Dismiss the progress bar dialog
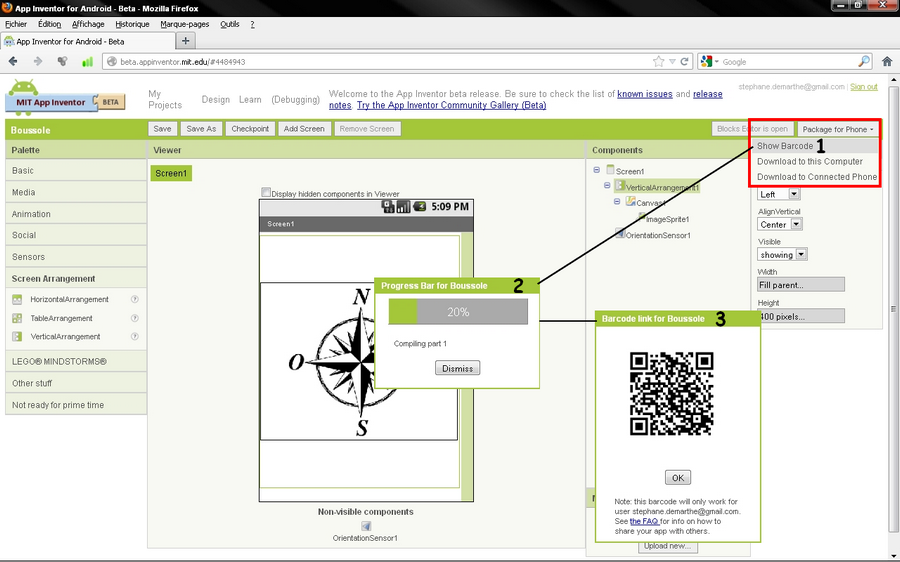The width and height of the screenshot is (900, 562). [457, 369]
